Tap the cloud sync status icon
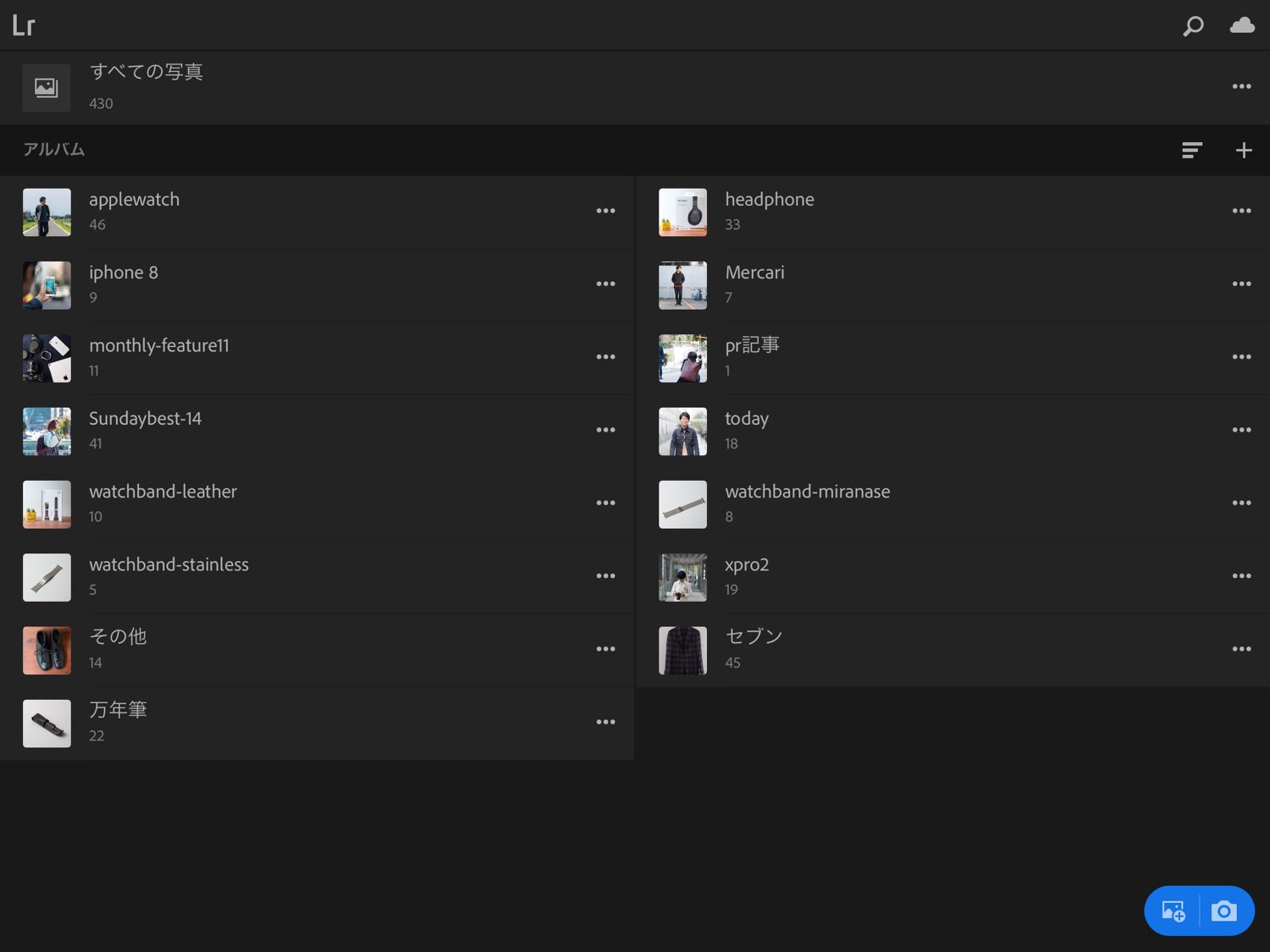The width and height of the screenshot is (1270, 952). pyautogui.click(x=1242, y=25)
